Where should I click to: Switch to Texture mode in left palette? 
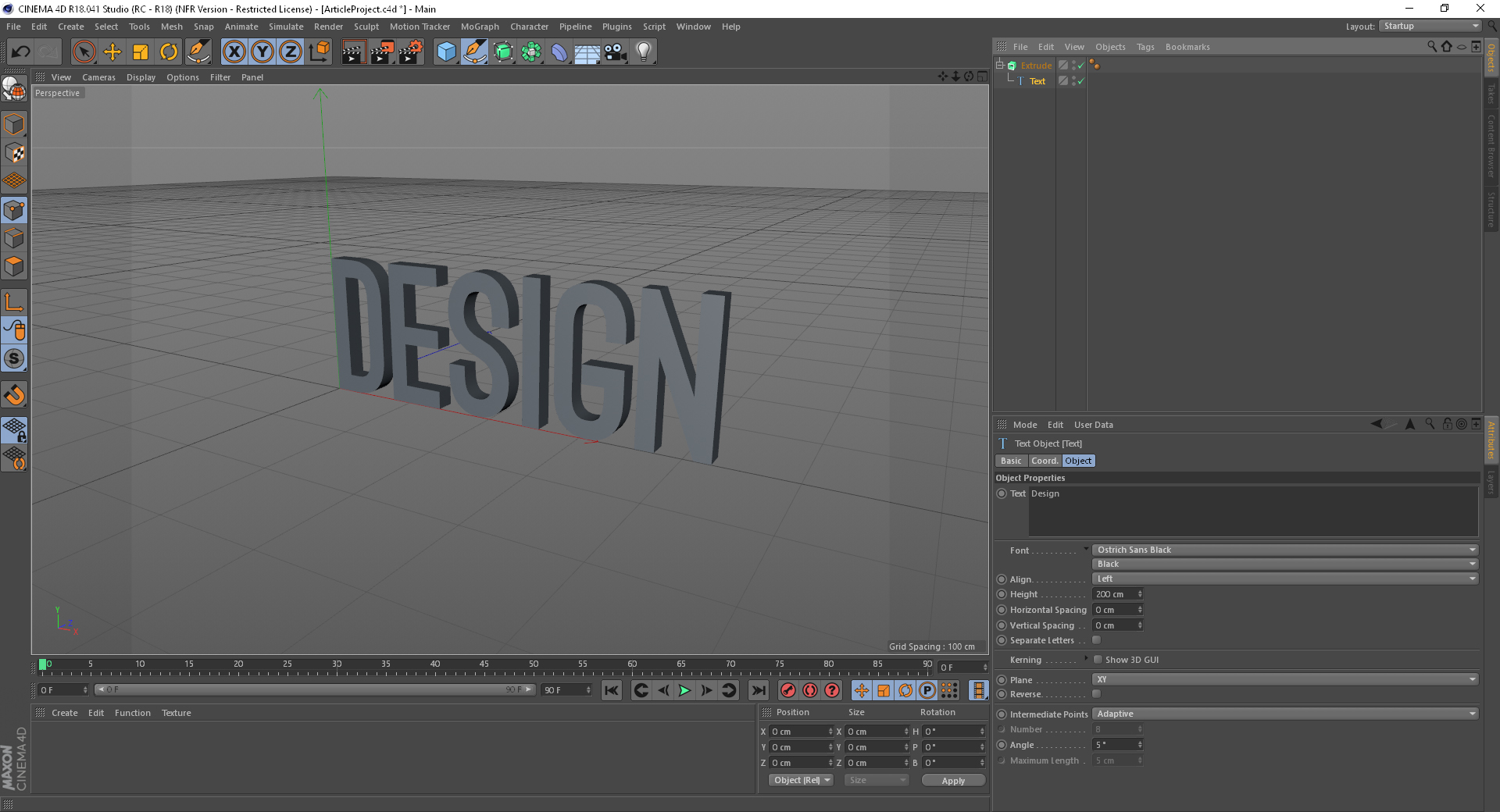(14, 153)
